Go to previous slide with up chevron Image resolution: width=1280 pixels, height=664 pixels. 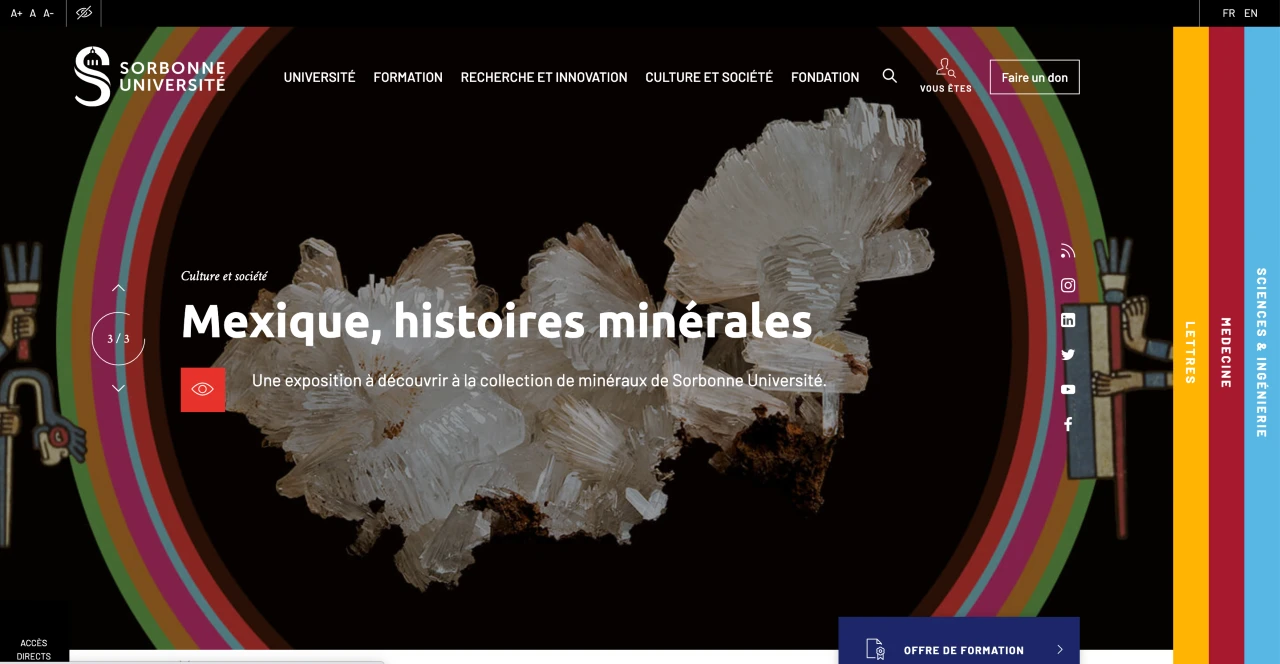(x=118, y=288)
